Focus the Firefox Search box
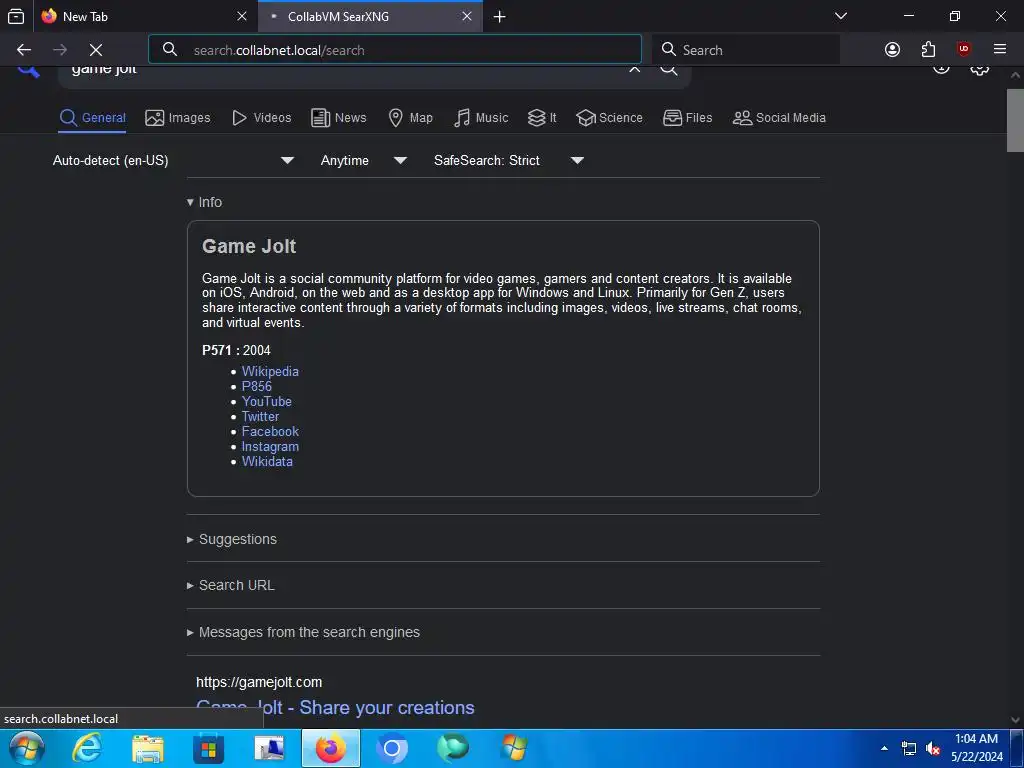Viewport: 1024px width, 768px height. [746, 50]
